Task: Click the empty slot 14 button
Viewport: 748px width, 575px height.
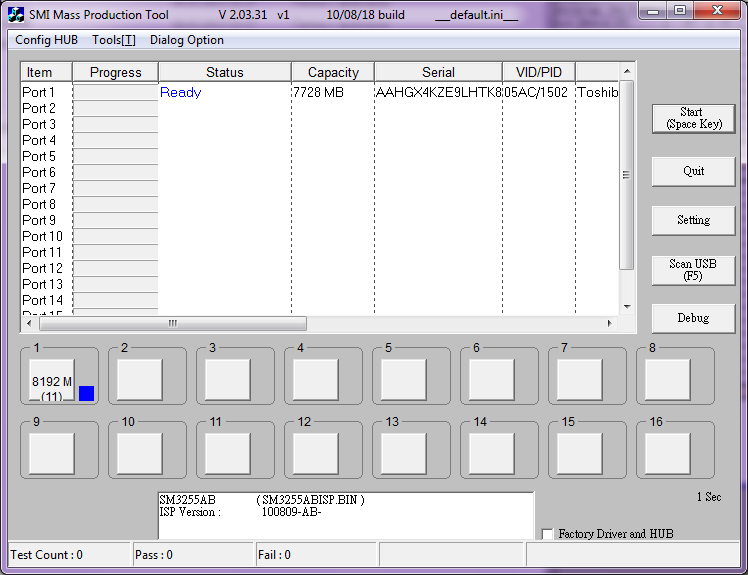Action: pyautogui.click(x=491, y=454)
